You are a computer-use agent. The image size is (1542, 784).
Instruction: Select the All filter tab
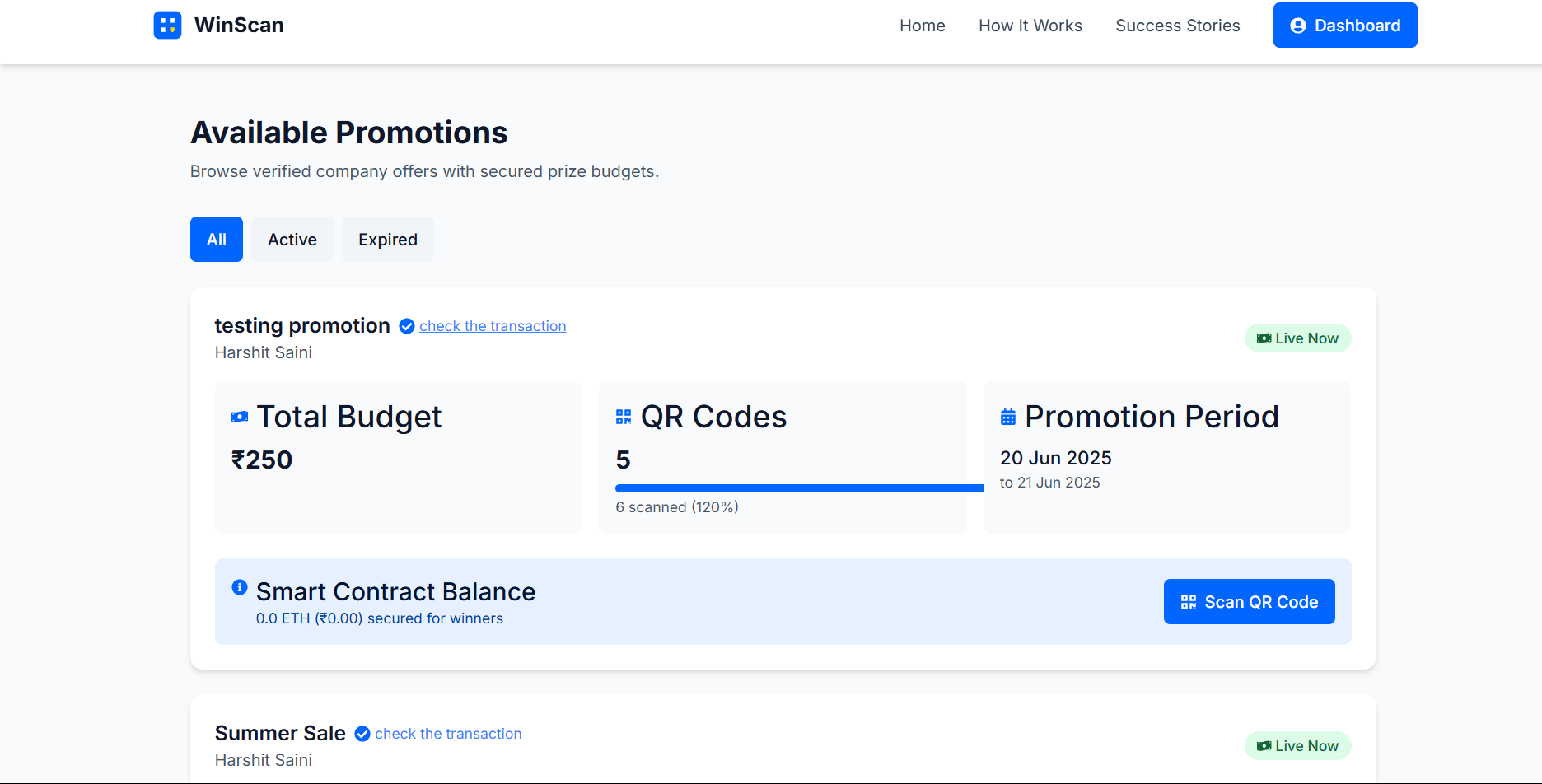pos(217,240)
